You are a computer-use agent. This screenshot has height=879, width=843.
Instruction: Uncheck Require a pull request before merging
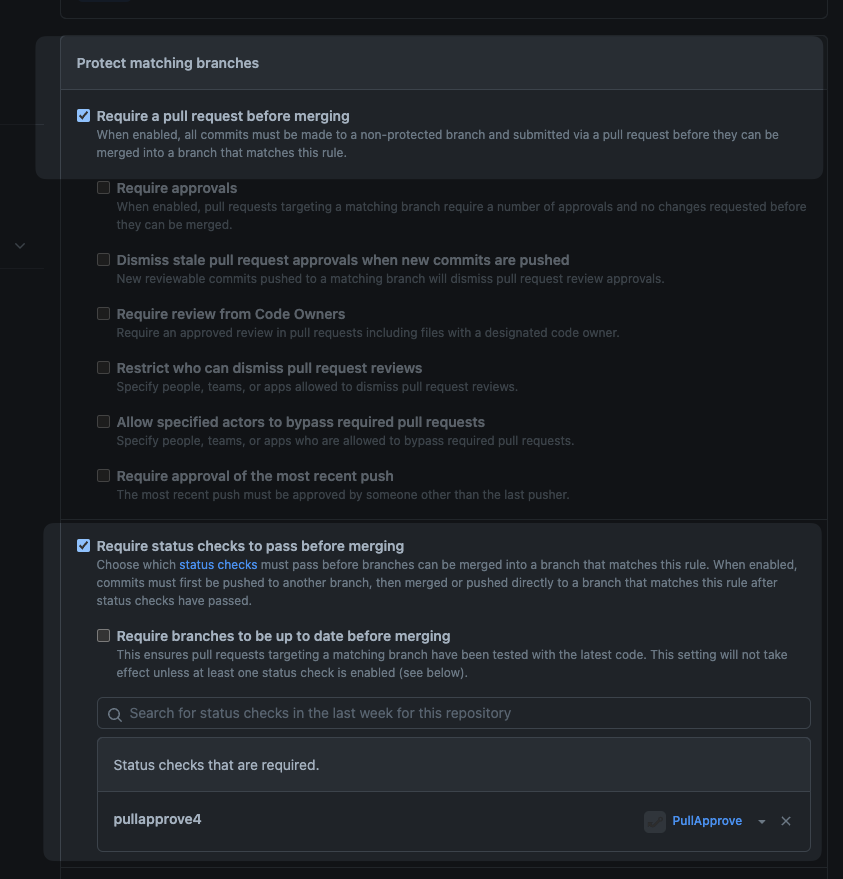tap(84, 115)
